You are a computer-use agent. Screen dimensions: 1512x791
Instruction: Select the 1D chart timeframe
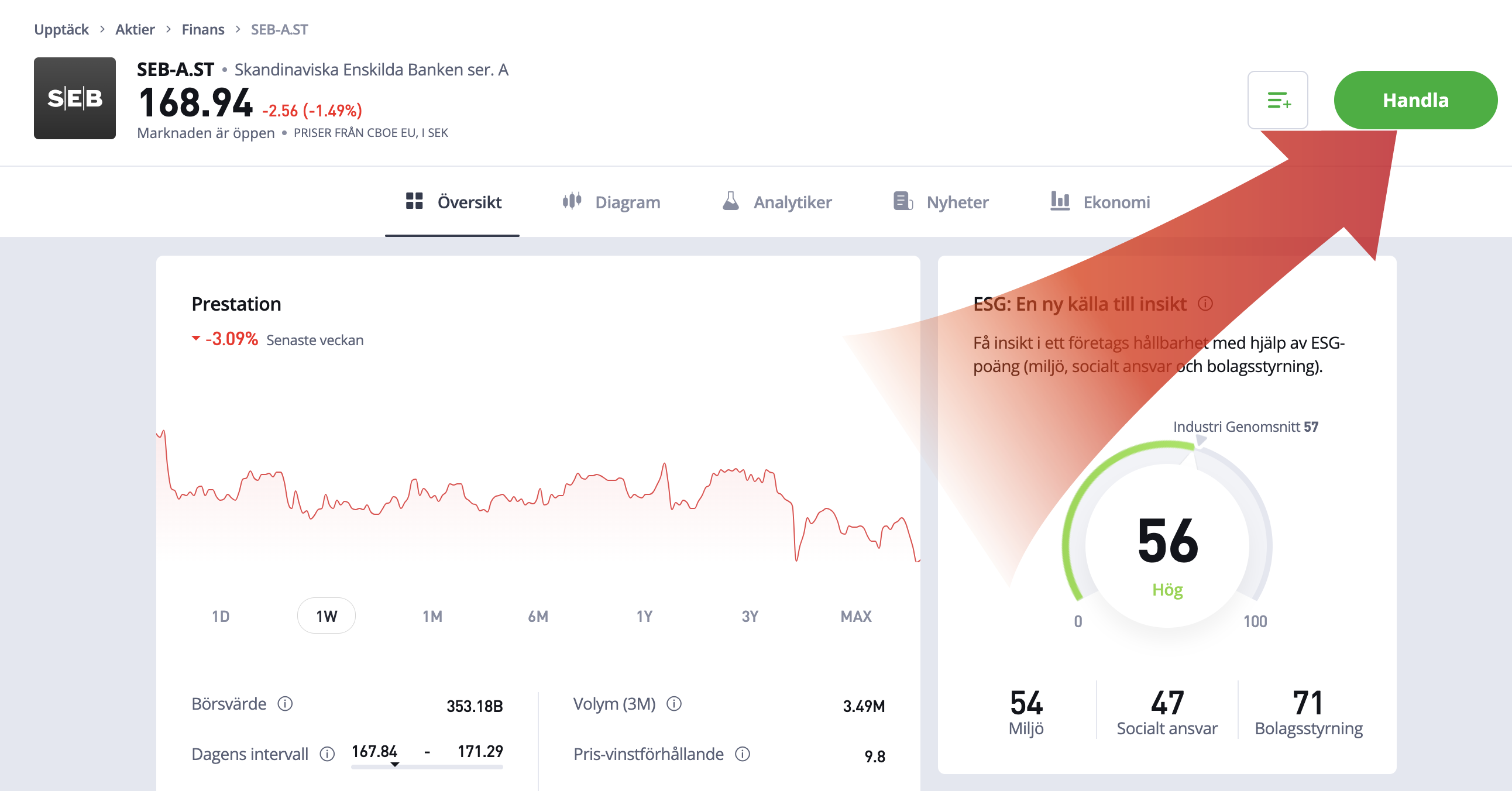pyautogui.click(x=221, y=616)
